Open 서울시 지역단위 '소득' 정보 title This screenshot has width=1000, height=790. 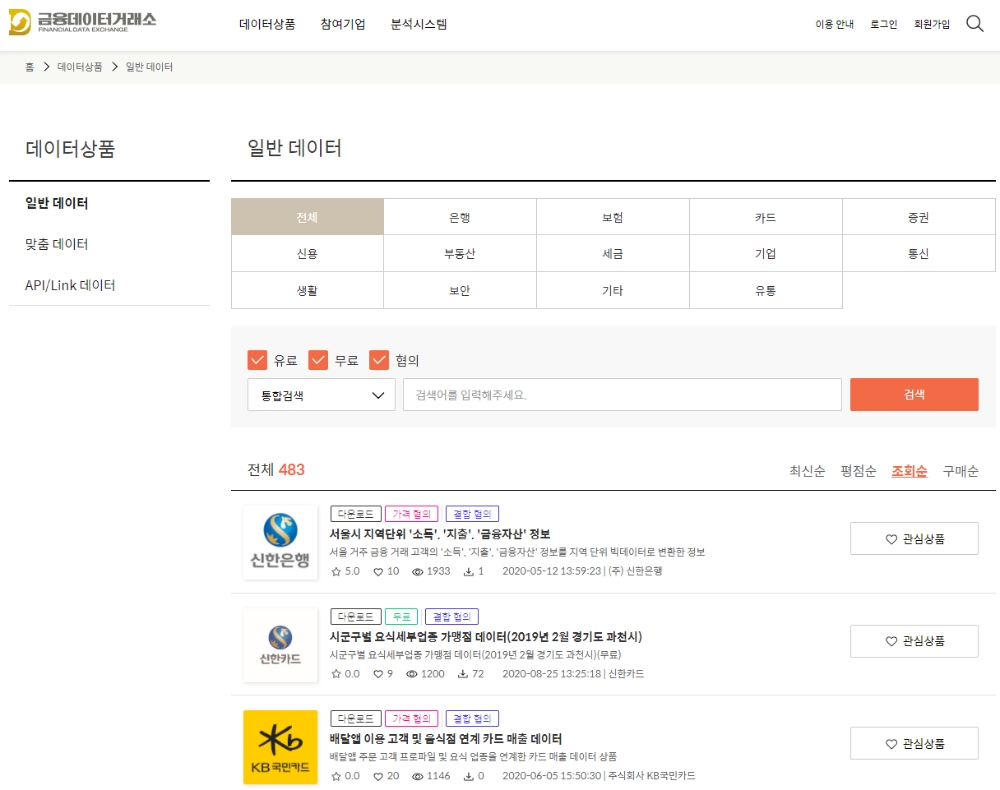[439, 534]
